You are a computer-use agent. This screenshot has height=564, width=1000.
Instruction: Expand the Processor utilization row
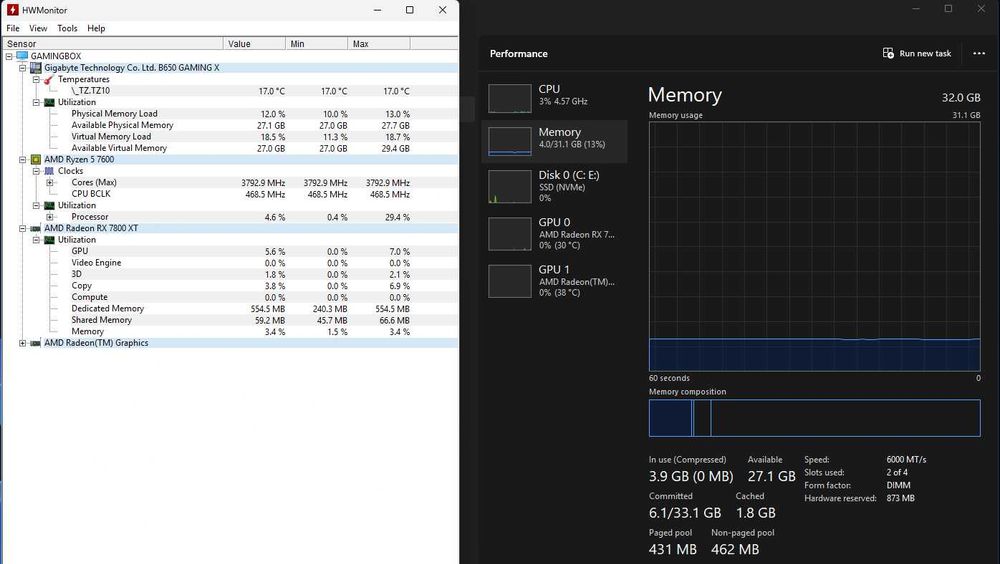[x=50, y=217]
